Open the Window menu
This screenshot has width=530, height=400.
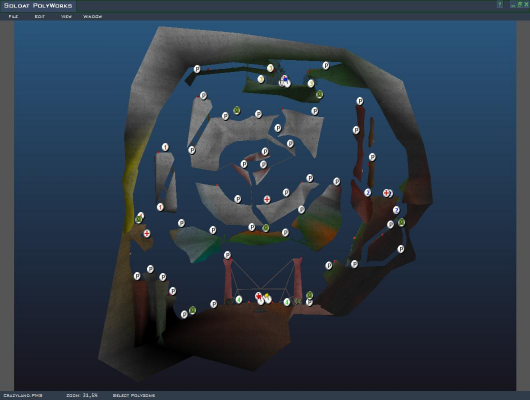[93, 16]
